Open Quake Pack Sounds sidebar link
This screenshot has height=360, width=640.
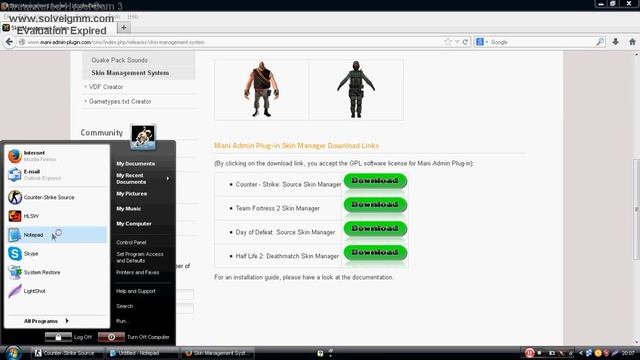(x=119, y=60)
